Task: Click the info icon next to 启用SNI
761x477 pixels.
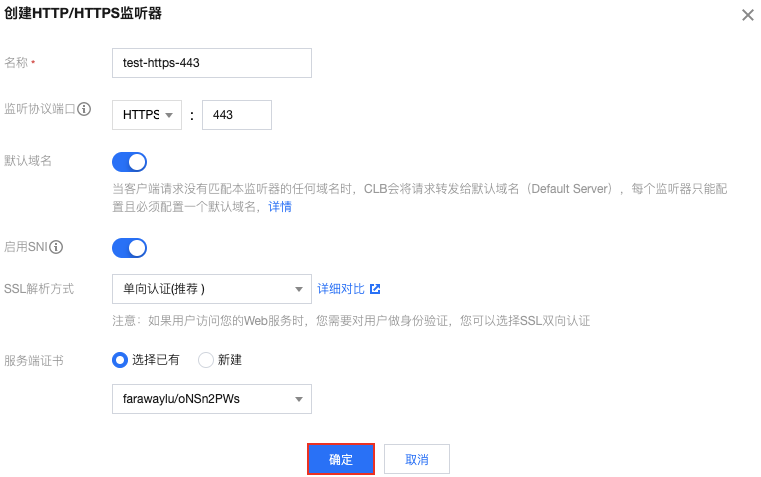Action: (x=56, y=247)
